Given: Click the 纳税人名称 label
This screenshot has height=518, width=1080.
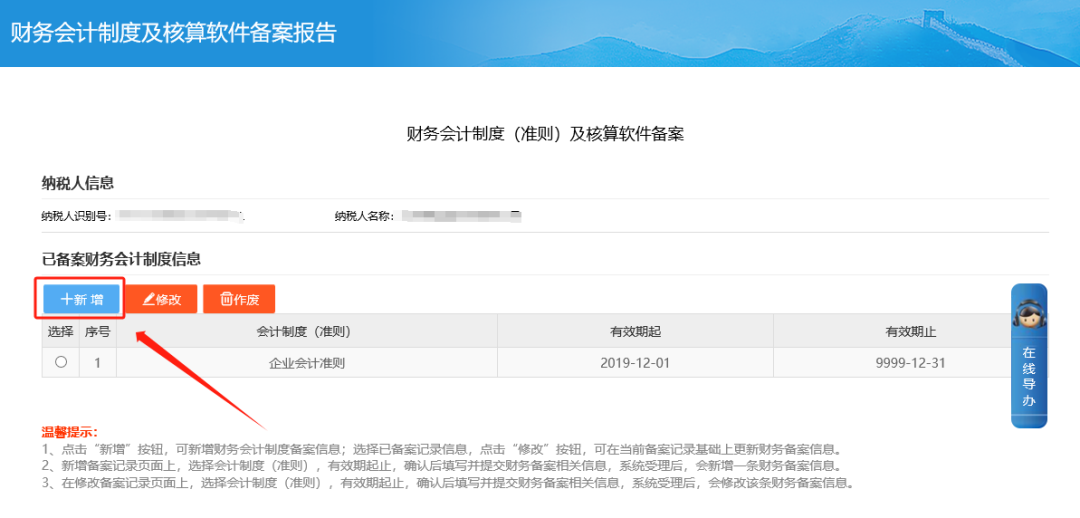Looking at the screenshot, I should (364, 217).
